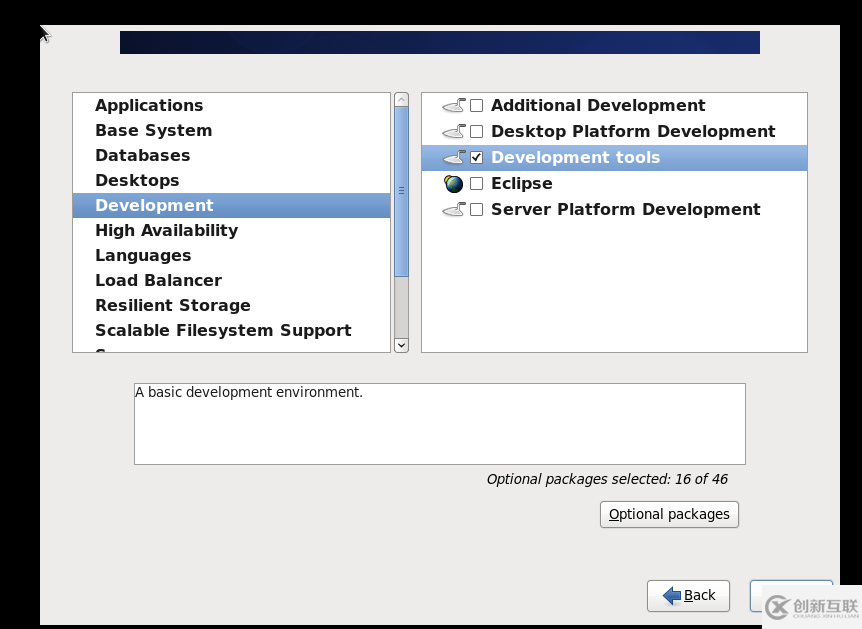The image size is (862, 629).
Task: Click the Eclipse globe icon
Action: (x=454, y=184)
